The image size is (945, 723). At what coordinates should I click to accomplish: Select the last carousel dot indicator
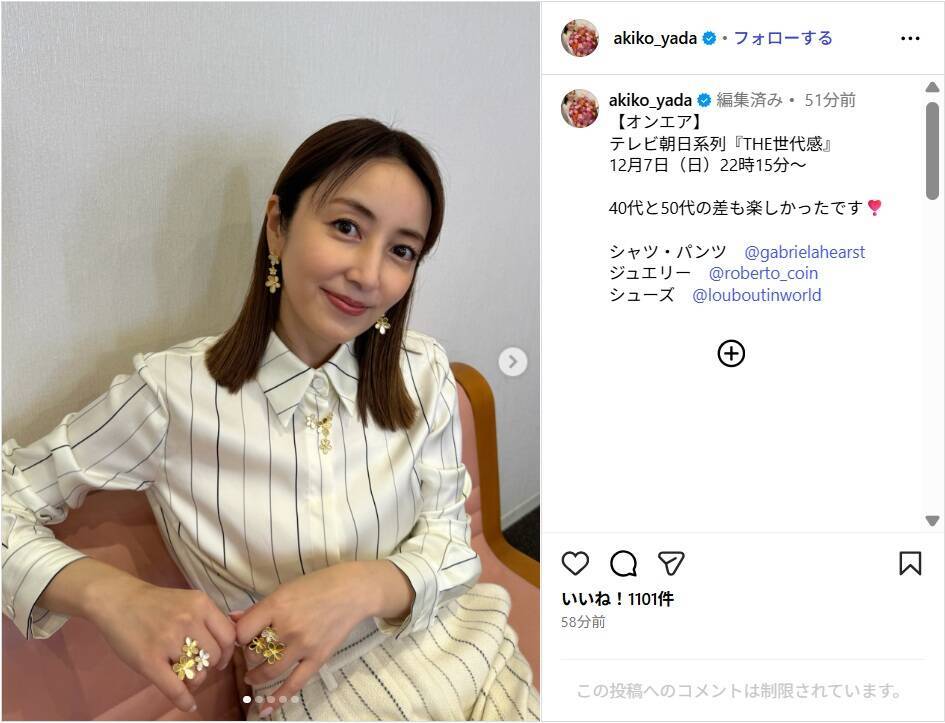[294, 700]
